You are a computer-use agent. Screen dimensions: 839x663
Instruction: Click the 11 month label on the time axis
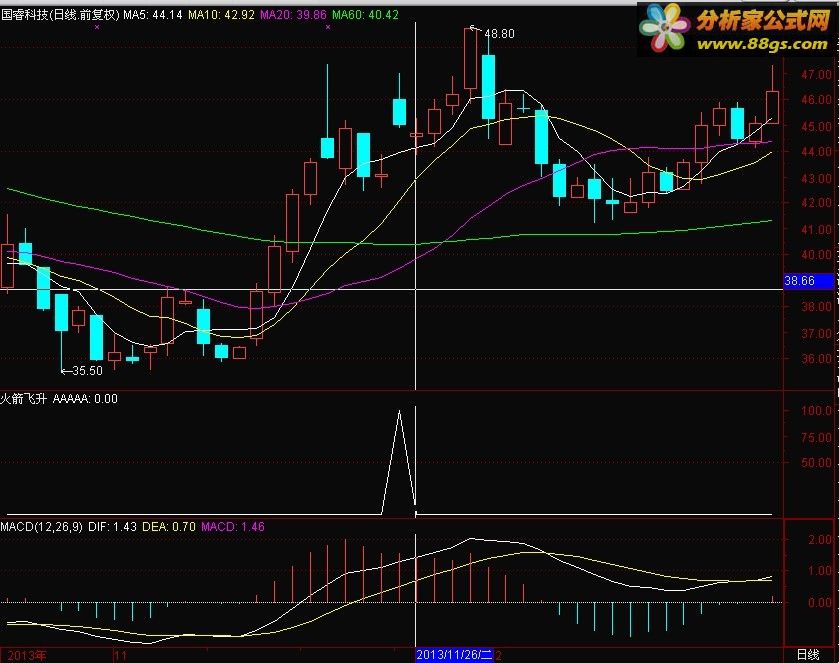coord(121,656)
